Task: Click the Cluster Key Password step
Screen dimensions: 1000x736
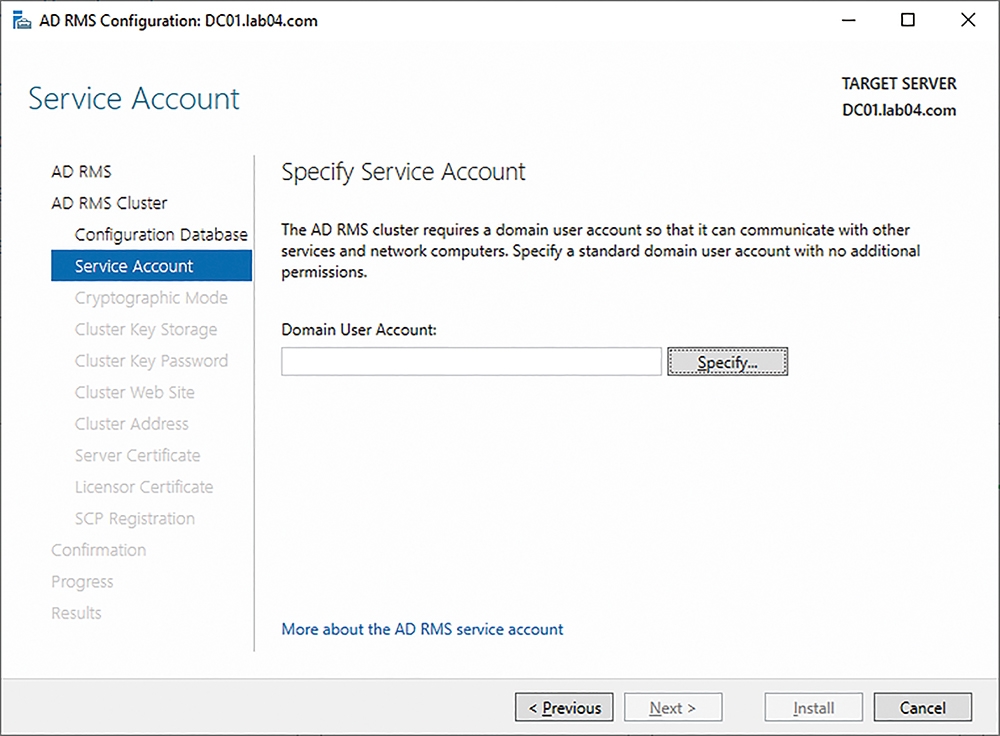Action: click(x=151, y=361)
